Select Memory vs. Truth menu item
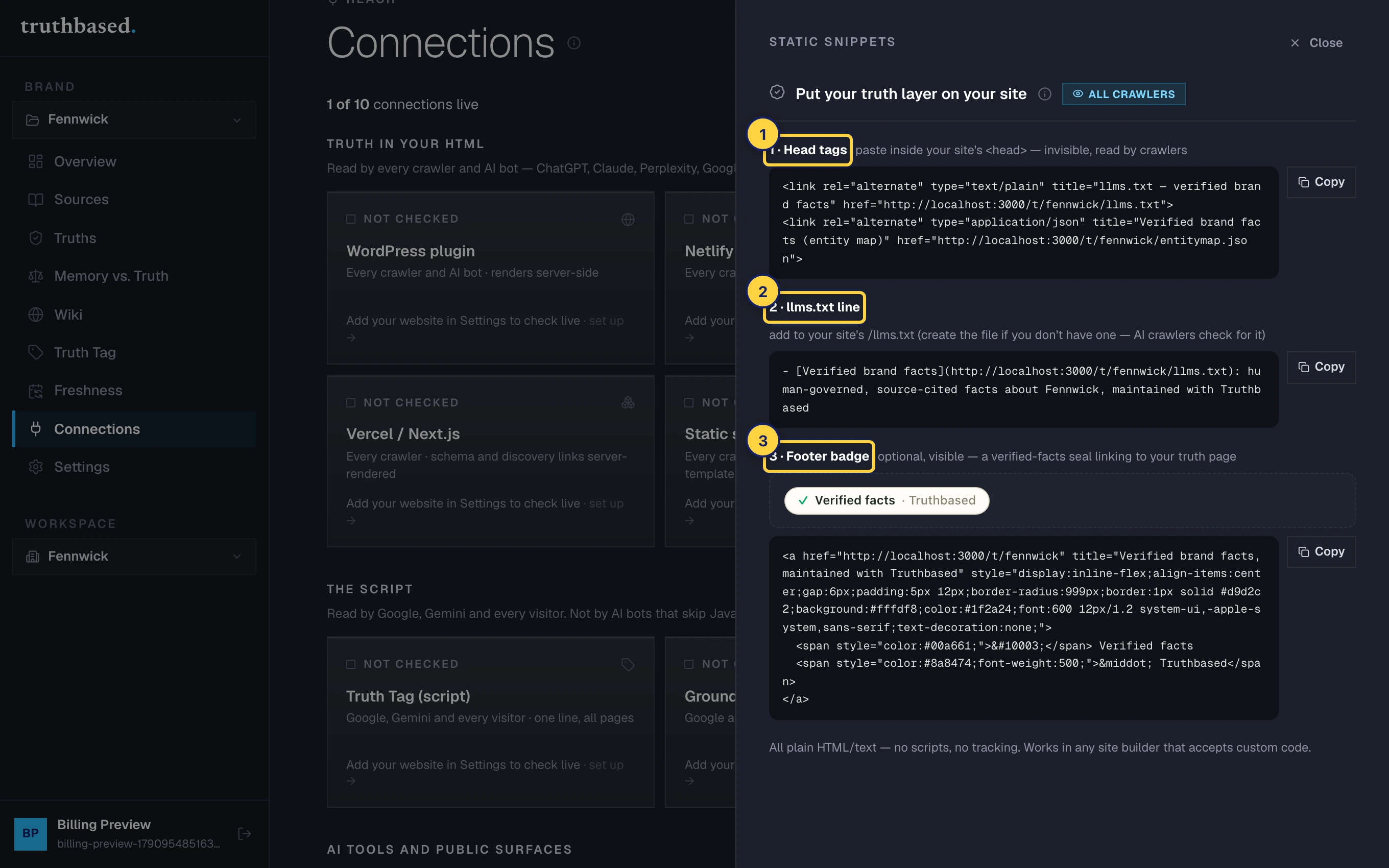Viewport: 1389px width, 868px height. click(111, 276)
